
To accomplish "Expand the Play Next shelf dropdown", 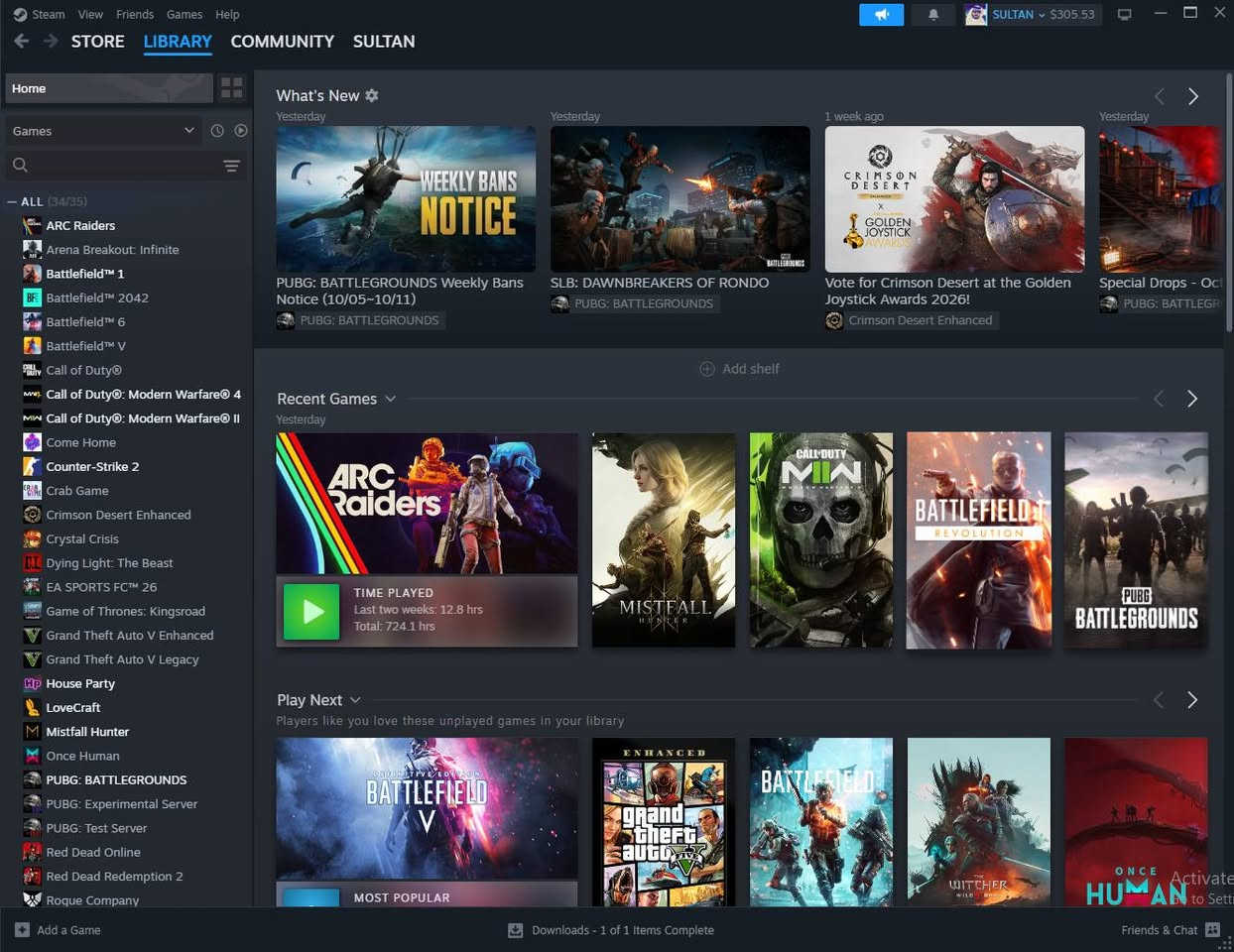I will (x=355, y=700).
